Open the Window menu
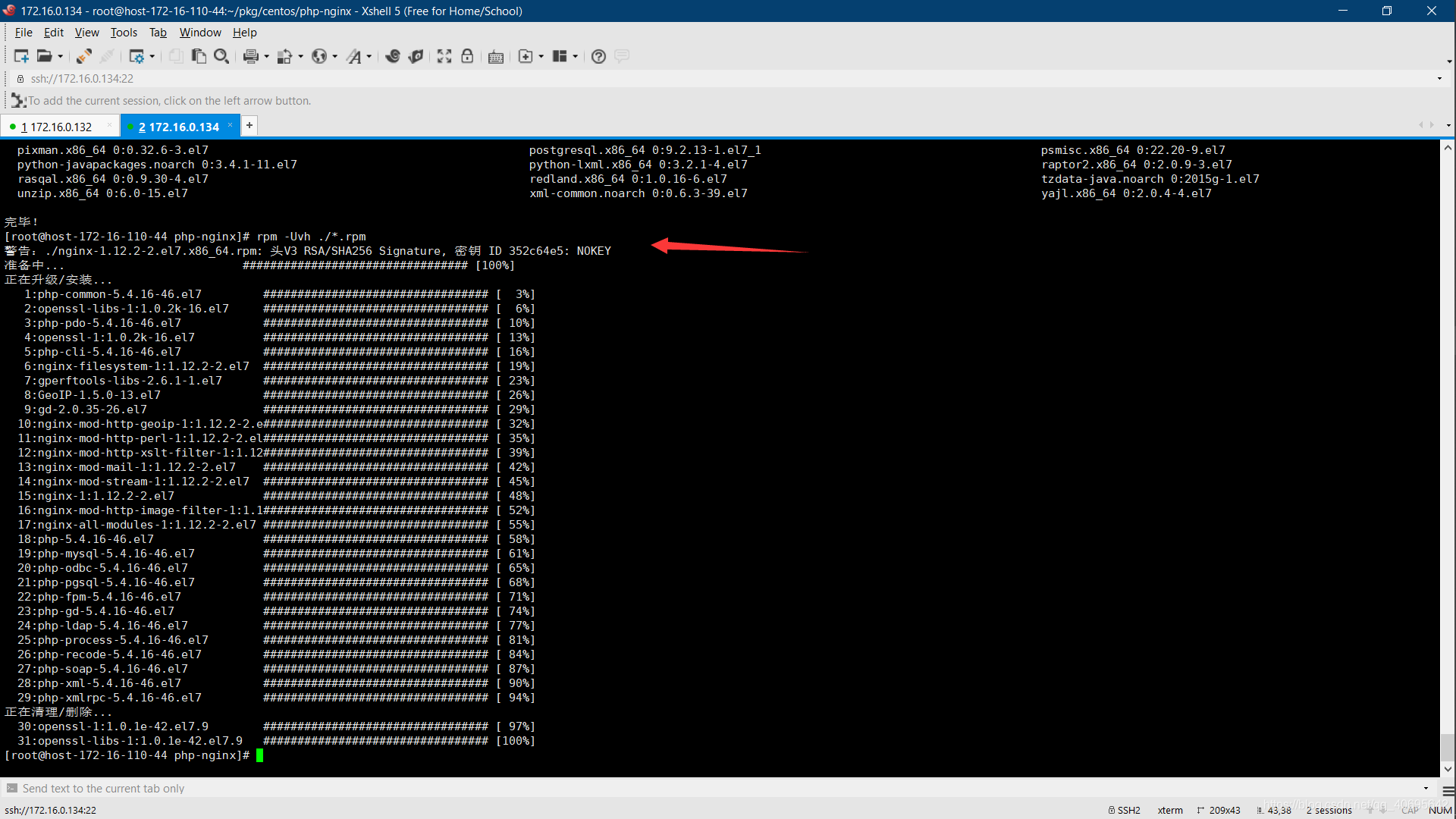This screenshot has width=1456, height=819. tap(200, 33)
